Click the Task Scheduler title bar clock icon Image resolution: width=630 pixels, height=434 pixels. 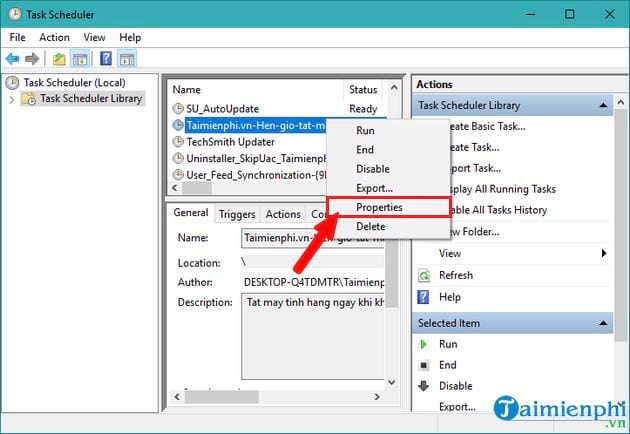[15, 14]
